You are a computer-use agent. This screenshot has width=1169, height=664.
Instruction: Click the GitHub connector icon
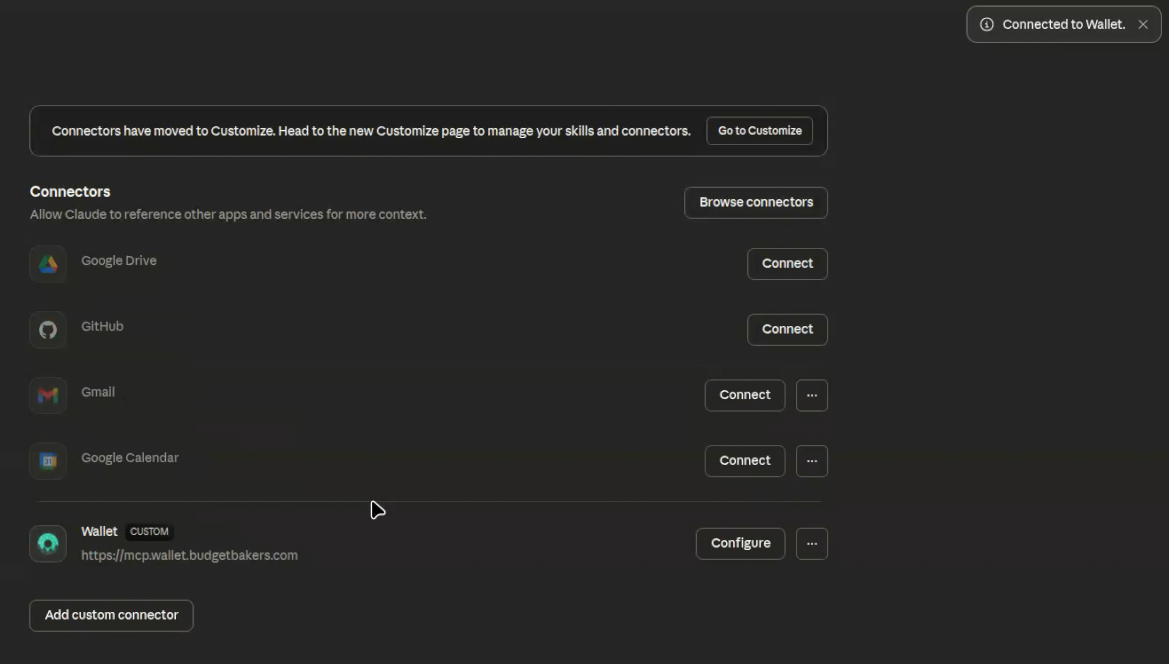point(48,329)
